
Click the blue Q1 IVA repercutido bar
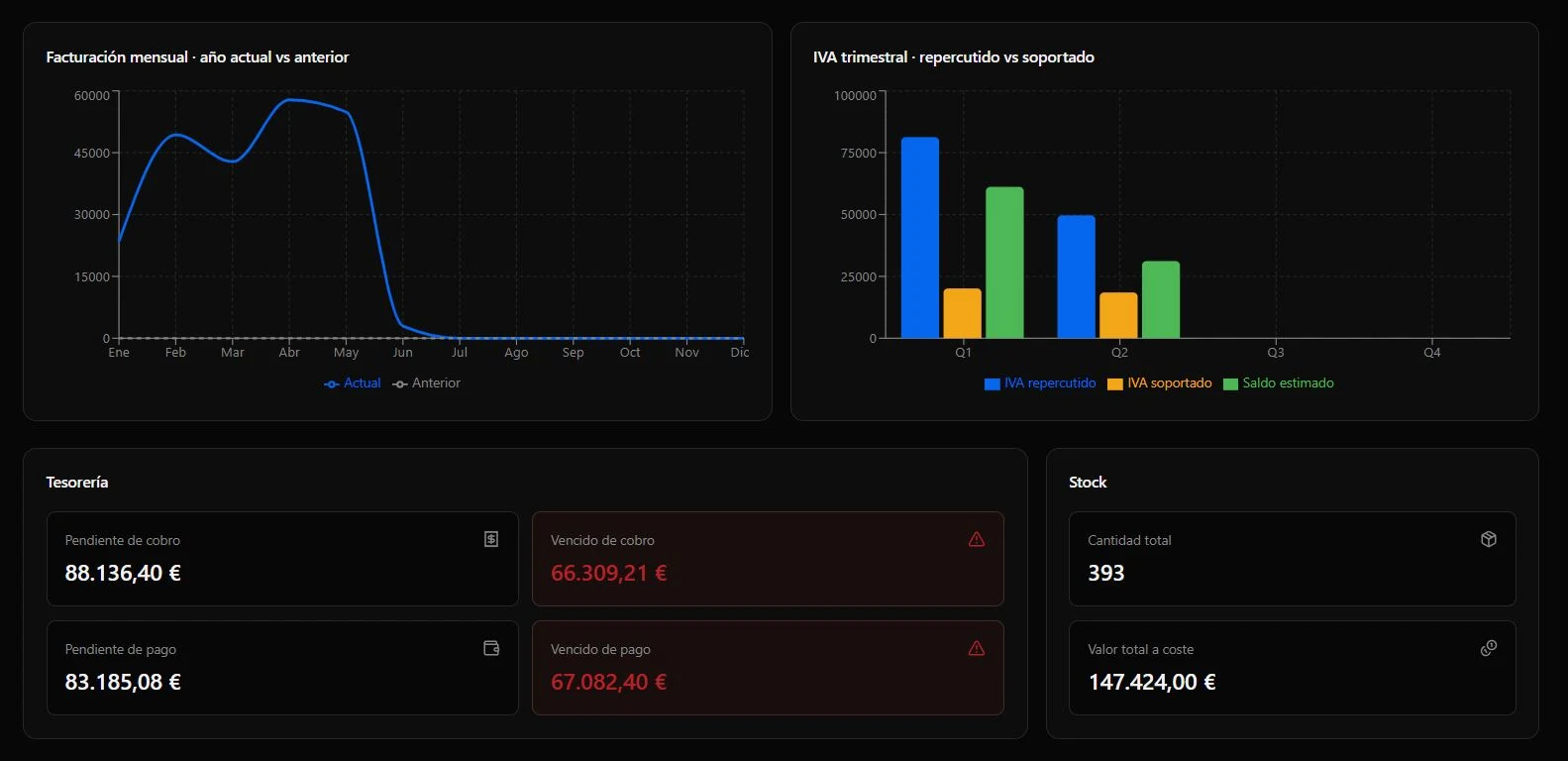(920, 238)
